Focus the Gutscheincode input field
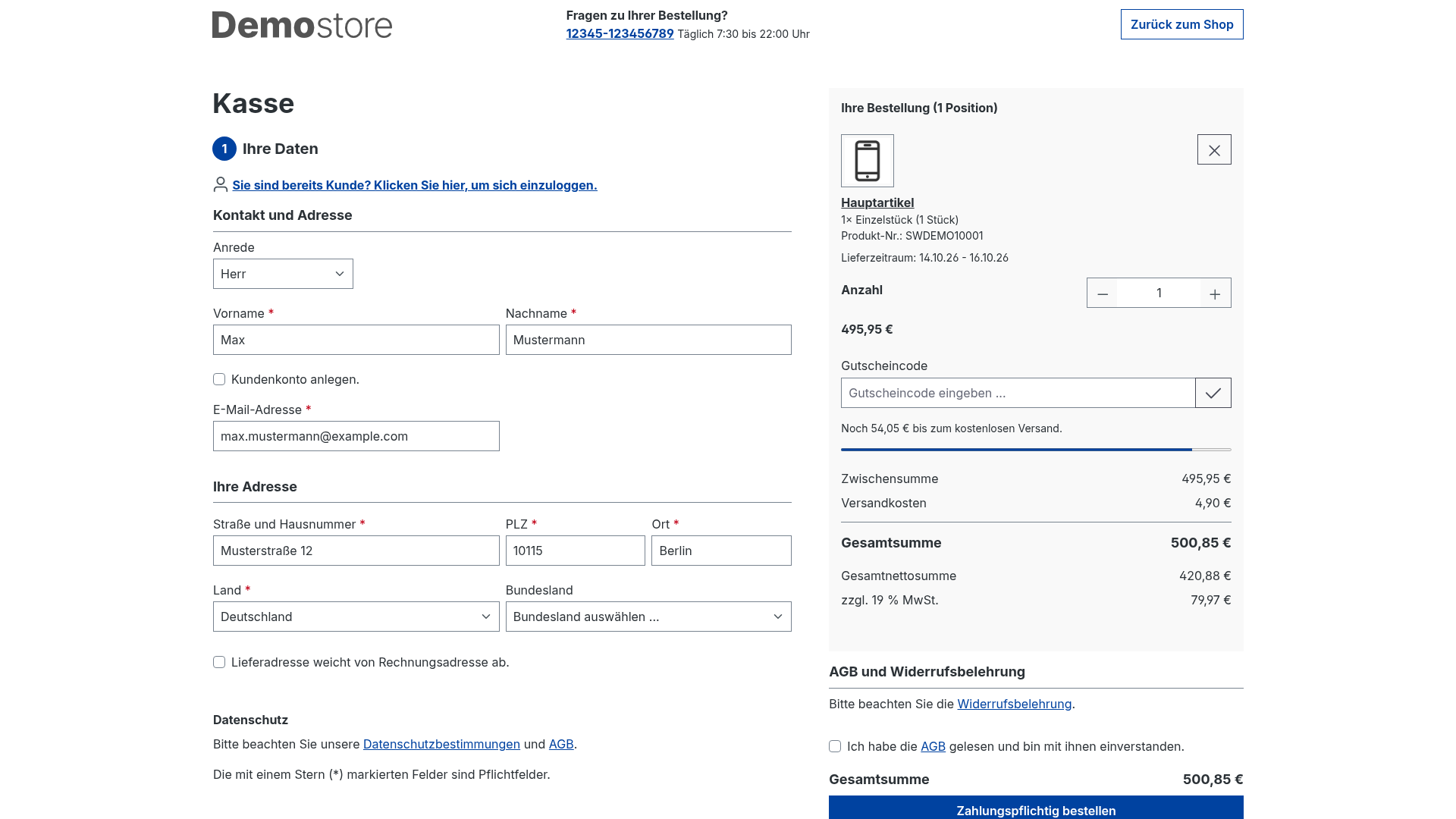 [x=1018, y=393]
